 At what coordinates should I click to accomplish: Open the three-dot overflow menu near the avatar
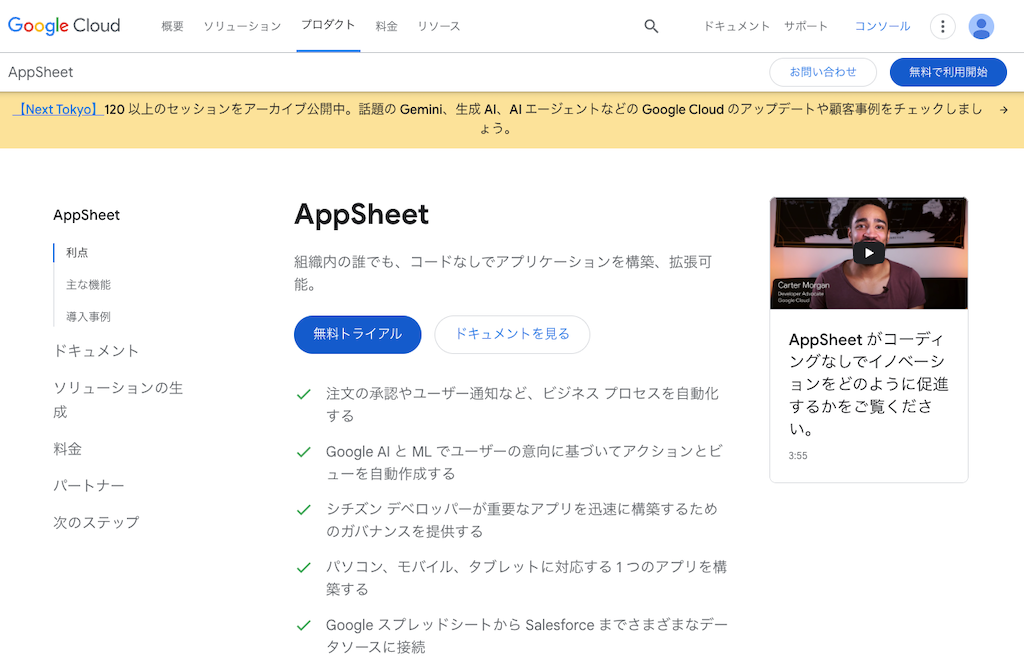942,26
